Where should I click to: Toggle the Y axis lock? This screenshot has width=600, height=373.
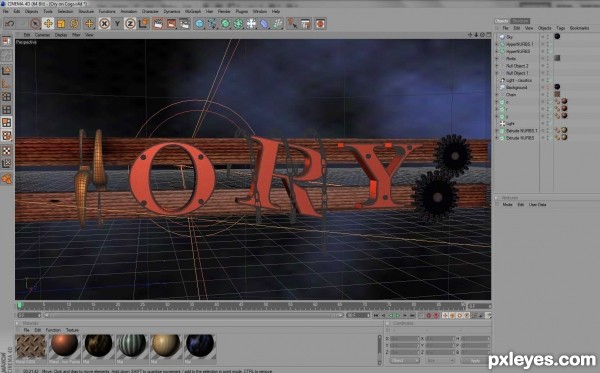click(117, 24)
